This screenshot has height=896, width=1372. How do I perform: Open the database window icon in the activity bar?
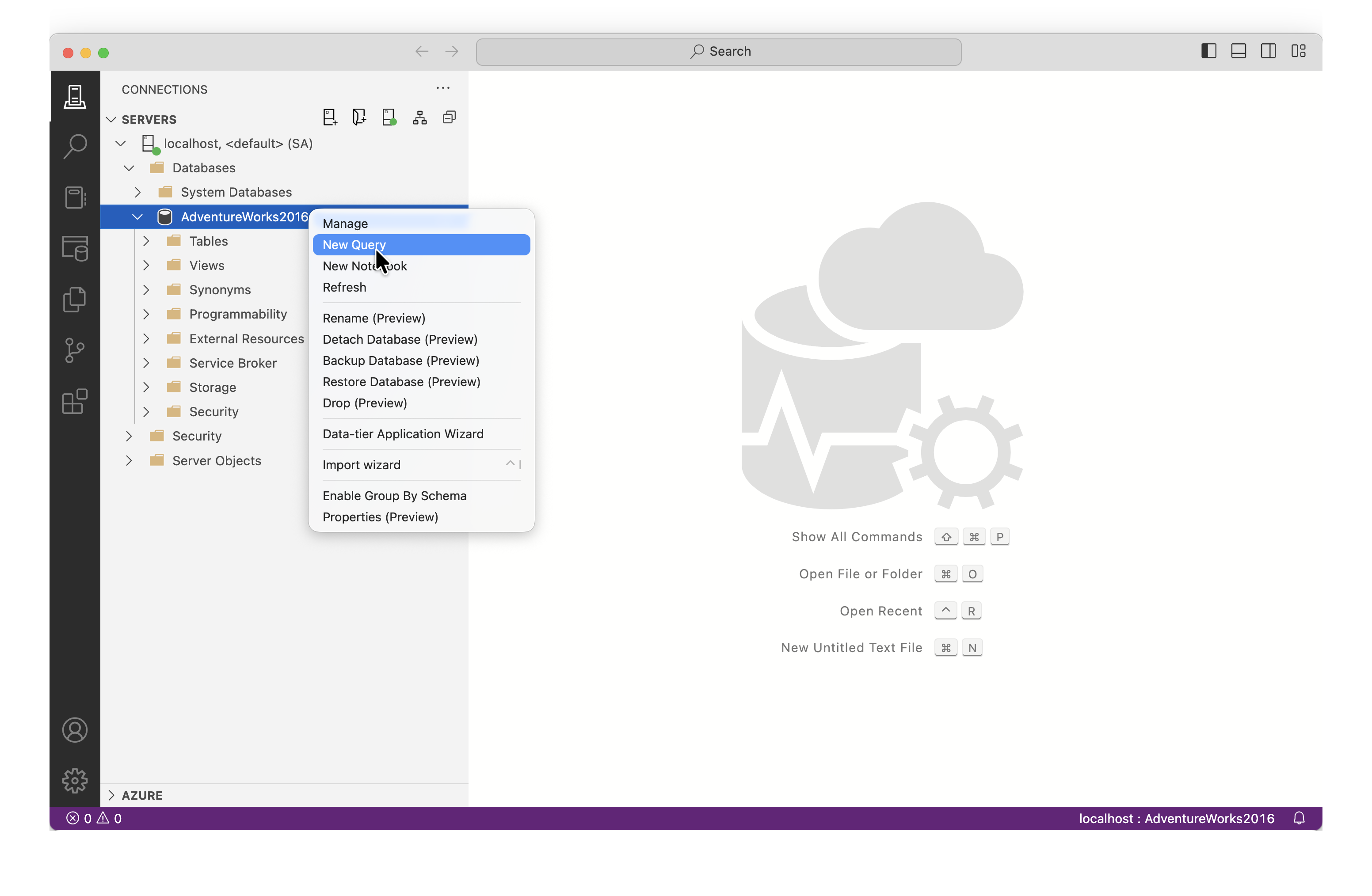click(75, 248)
